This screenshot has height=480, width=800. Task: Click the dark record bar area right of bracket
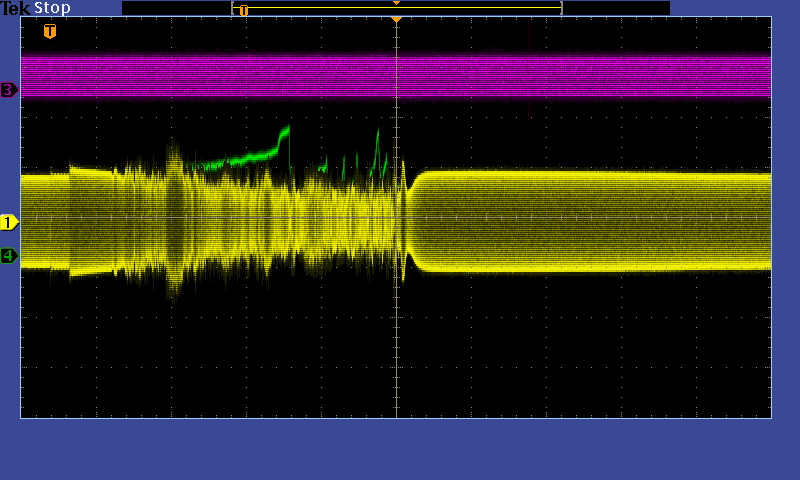tap(615, 8)
